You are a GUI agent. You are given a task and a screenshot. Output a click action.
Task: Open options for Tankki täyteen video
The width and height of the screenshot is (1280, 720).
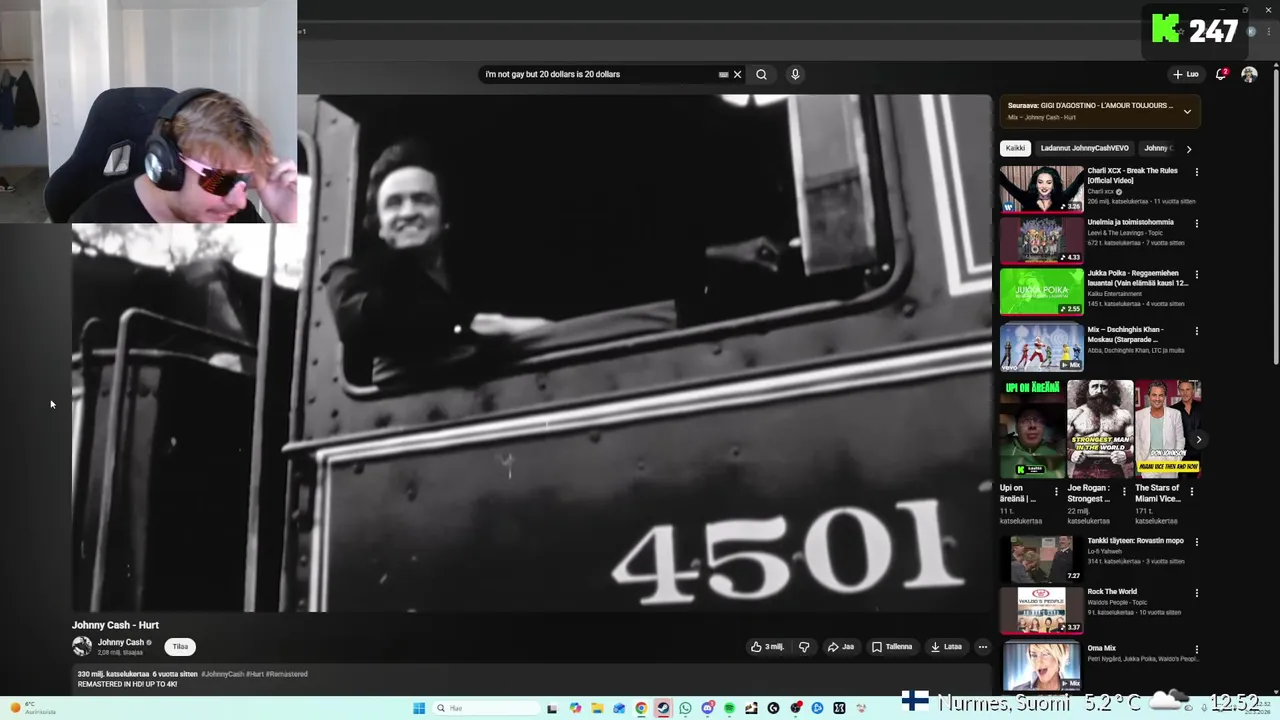coord(1196,542)
